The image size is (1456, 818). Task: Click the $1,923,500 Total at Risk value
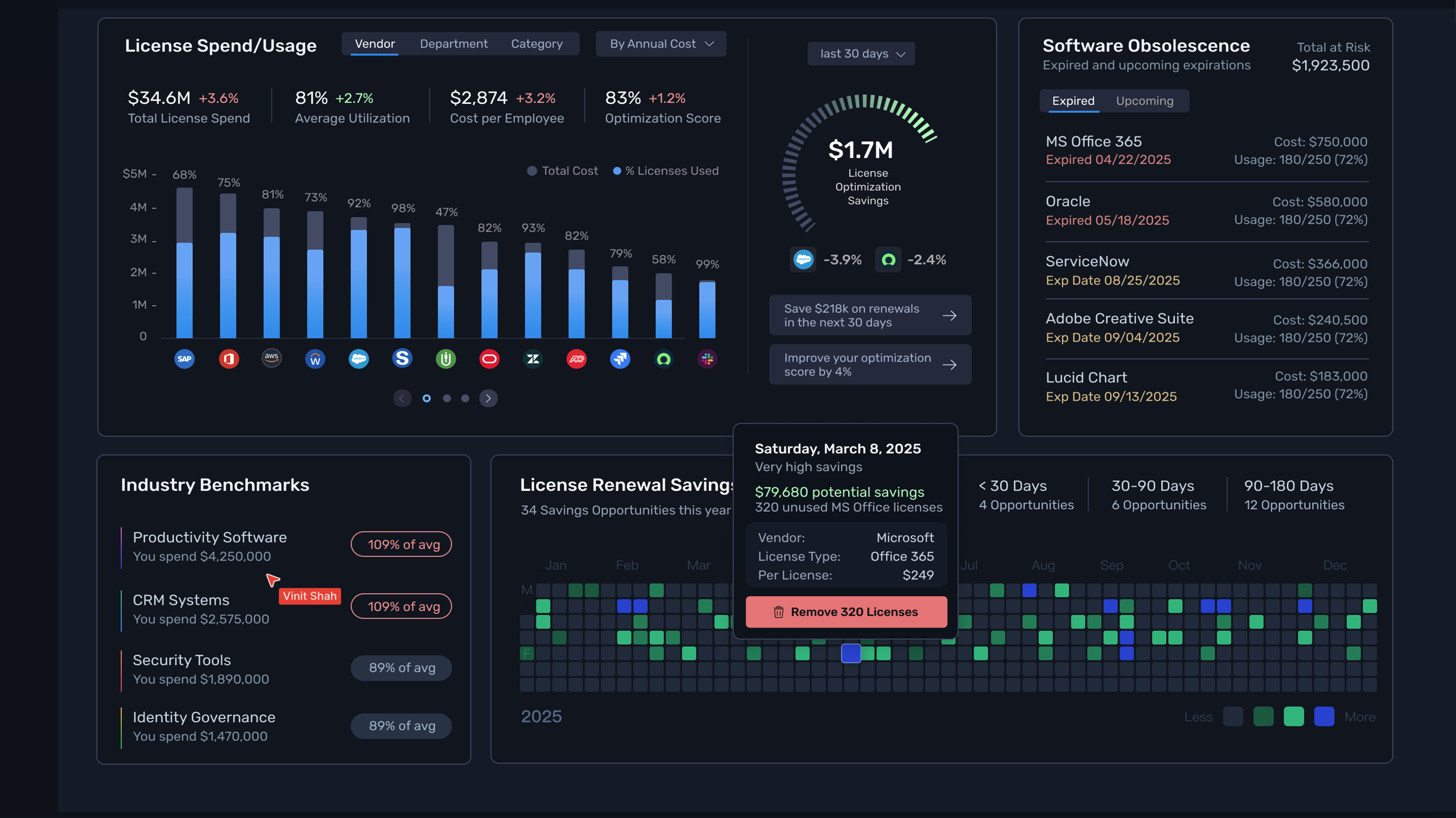(1330, 66)
